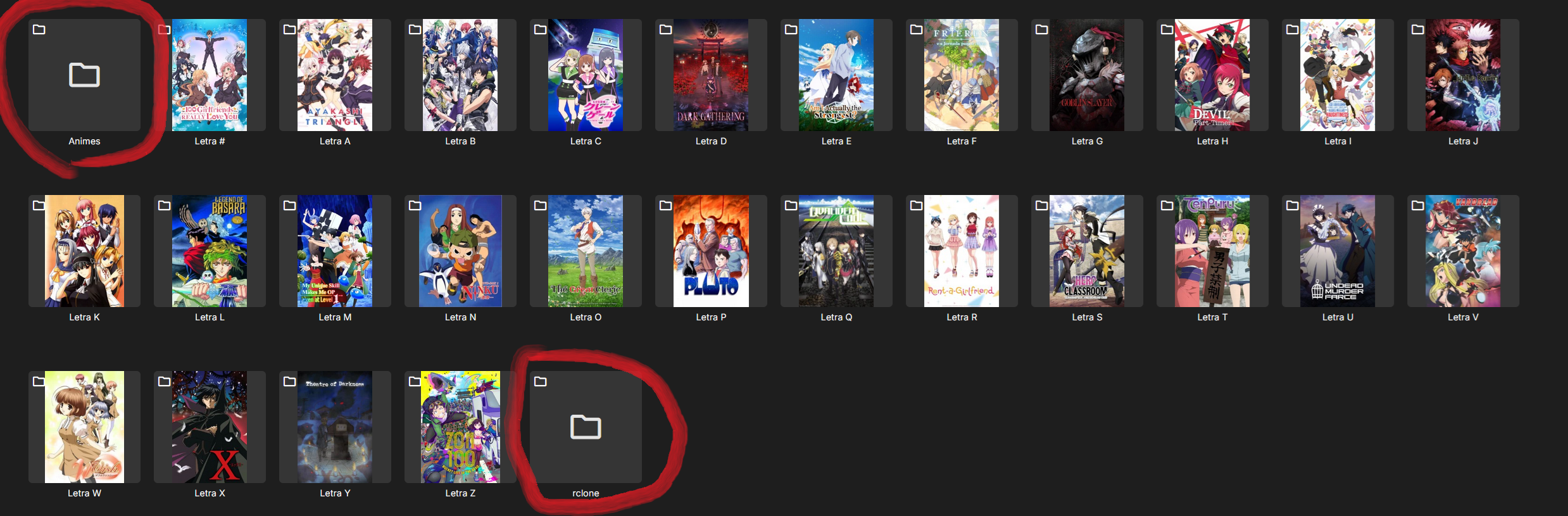Open the Legend of Basara poster, Letra L

[210, 251]
